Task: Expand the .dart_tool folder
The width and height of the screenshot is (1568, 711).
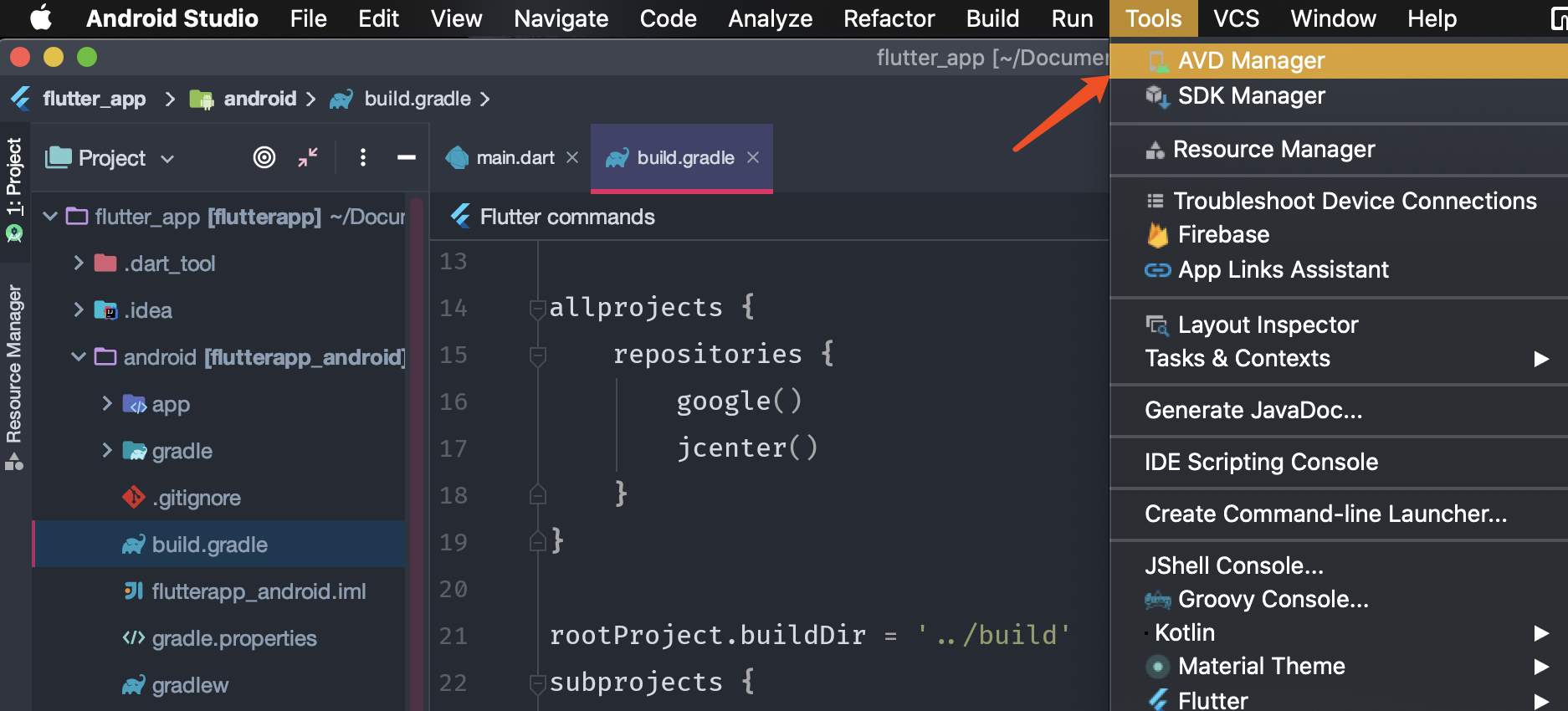Action: pos(79,263)
